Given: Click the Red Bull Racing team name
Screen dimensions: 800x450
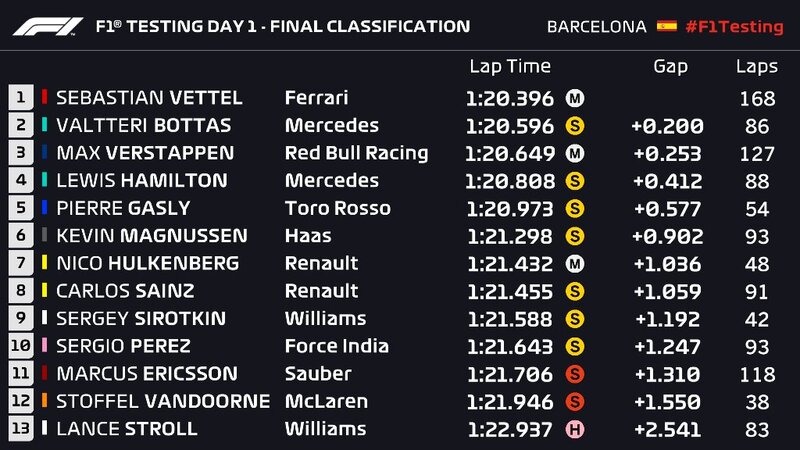Looking at the screenshot, I should pos(356,153).
